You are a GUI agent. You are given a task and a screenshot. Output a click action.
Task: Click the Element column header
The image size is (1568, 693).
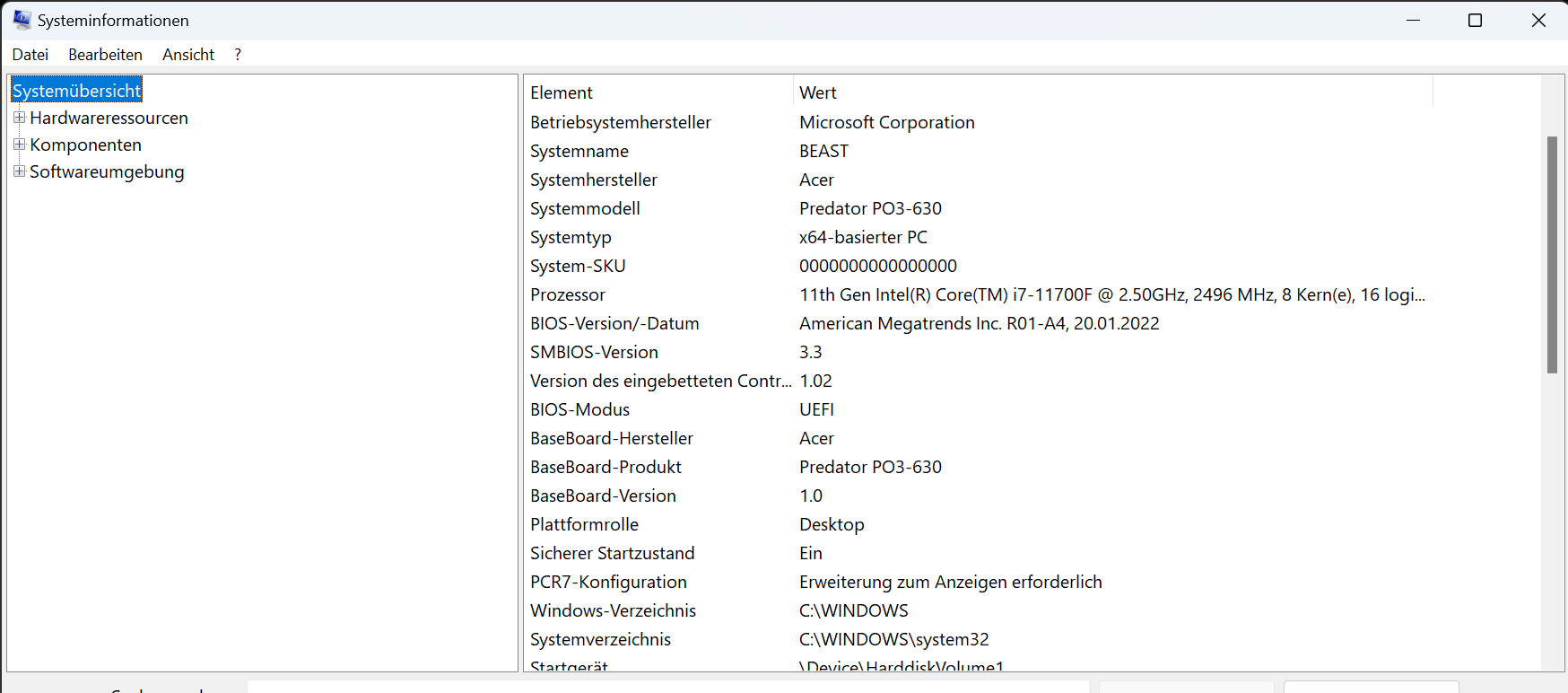(x=658, y=92)
